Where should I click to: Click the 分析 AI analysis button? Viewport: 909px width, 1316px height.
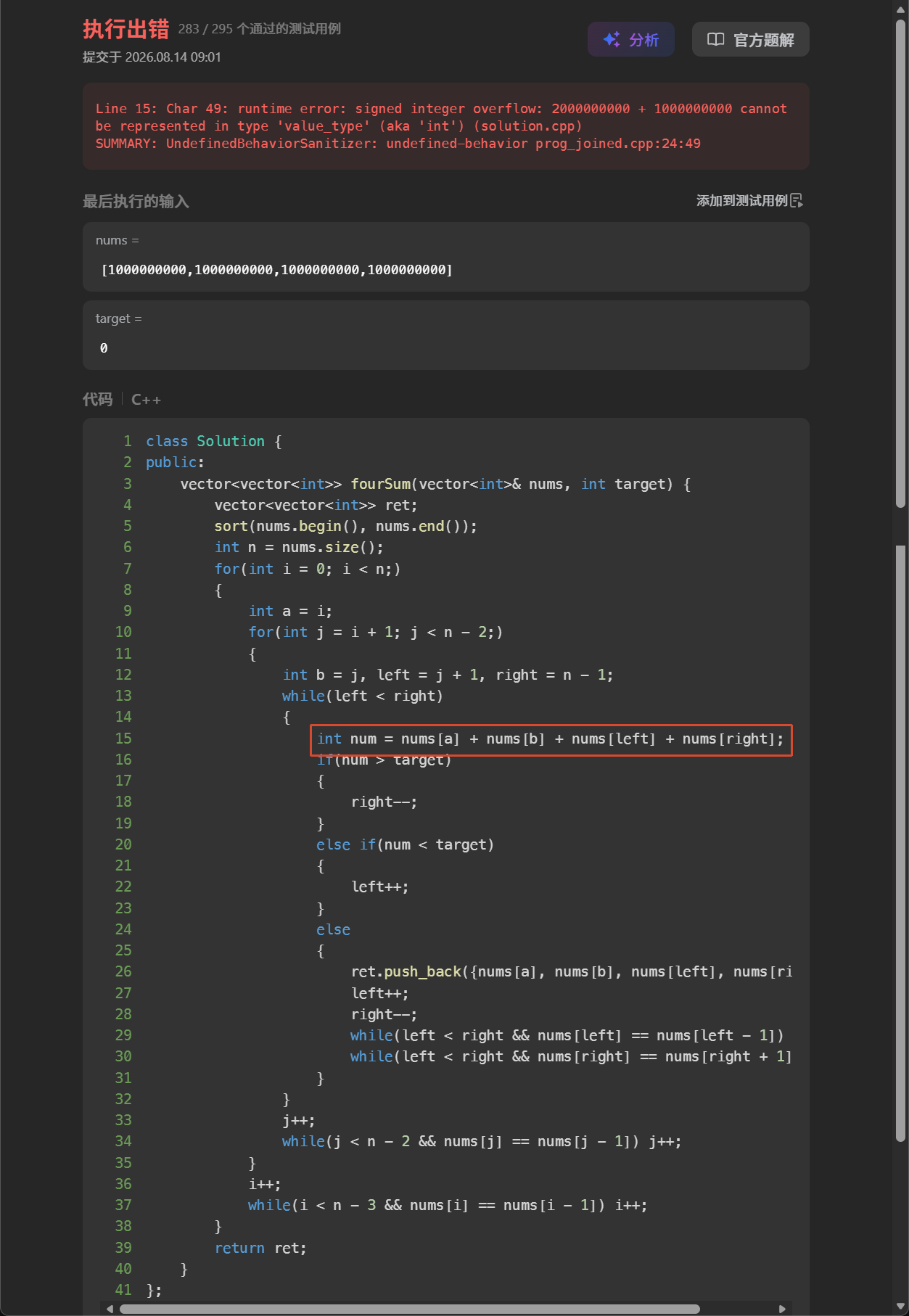tap(630, 39)
